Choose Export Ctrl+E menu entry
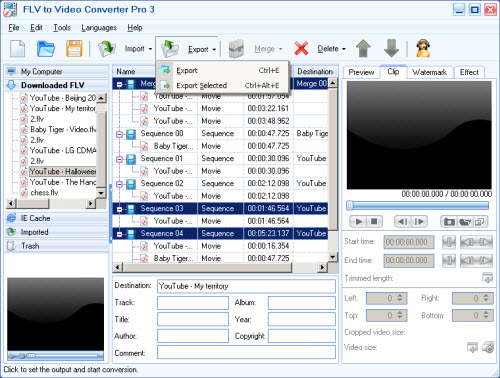This screenshot has width=500, height=378. point(222,70)
